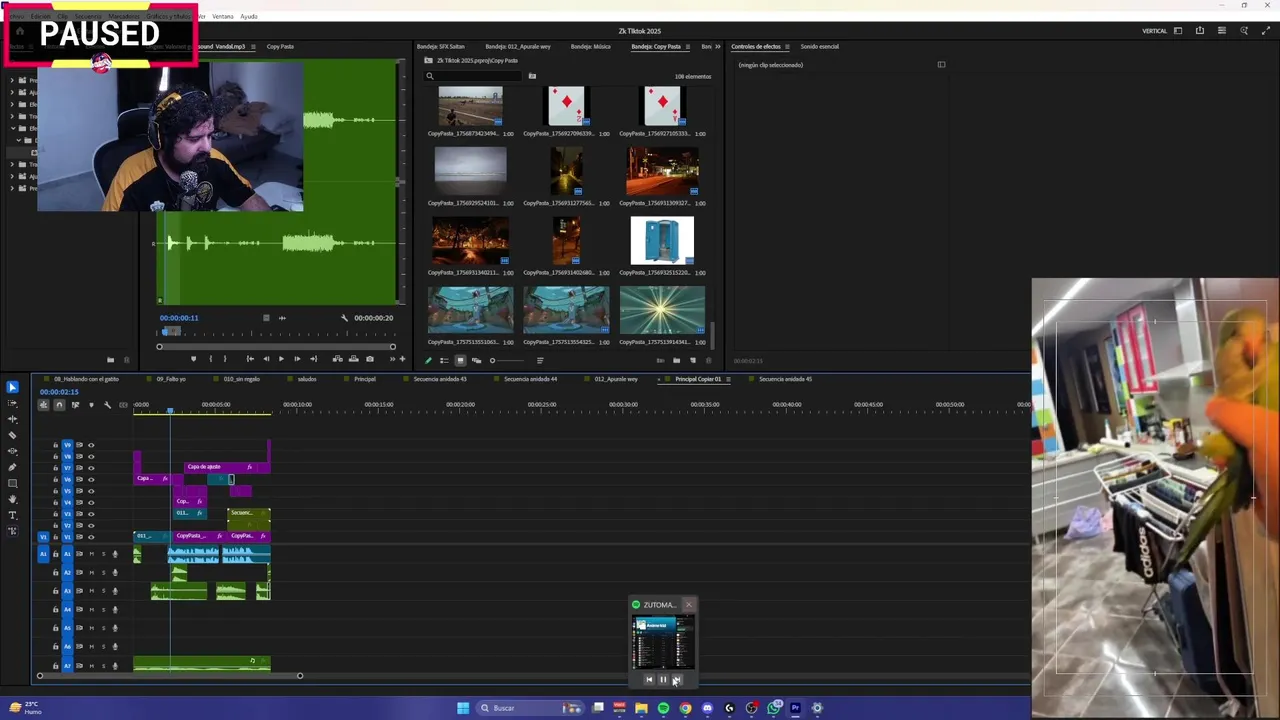1280x720 pixels.
Task: Hide track V9 with eye icon
Action: point(91,445)
